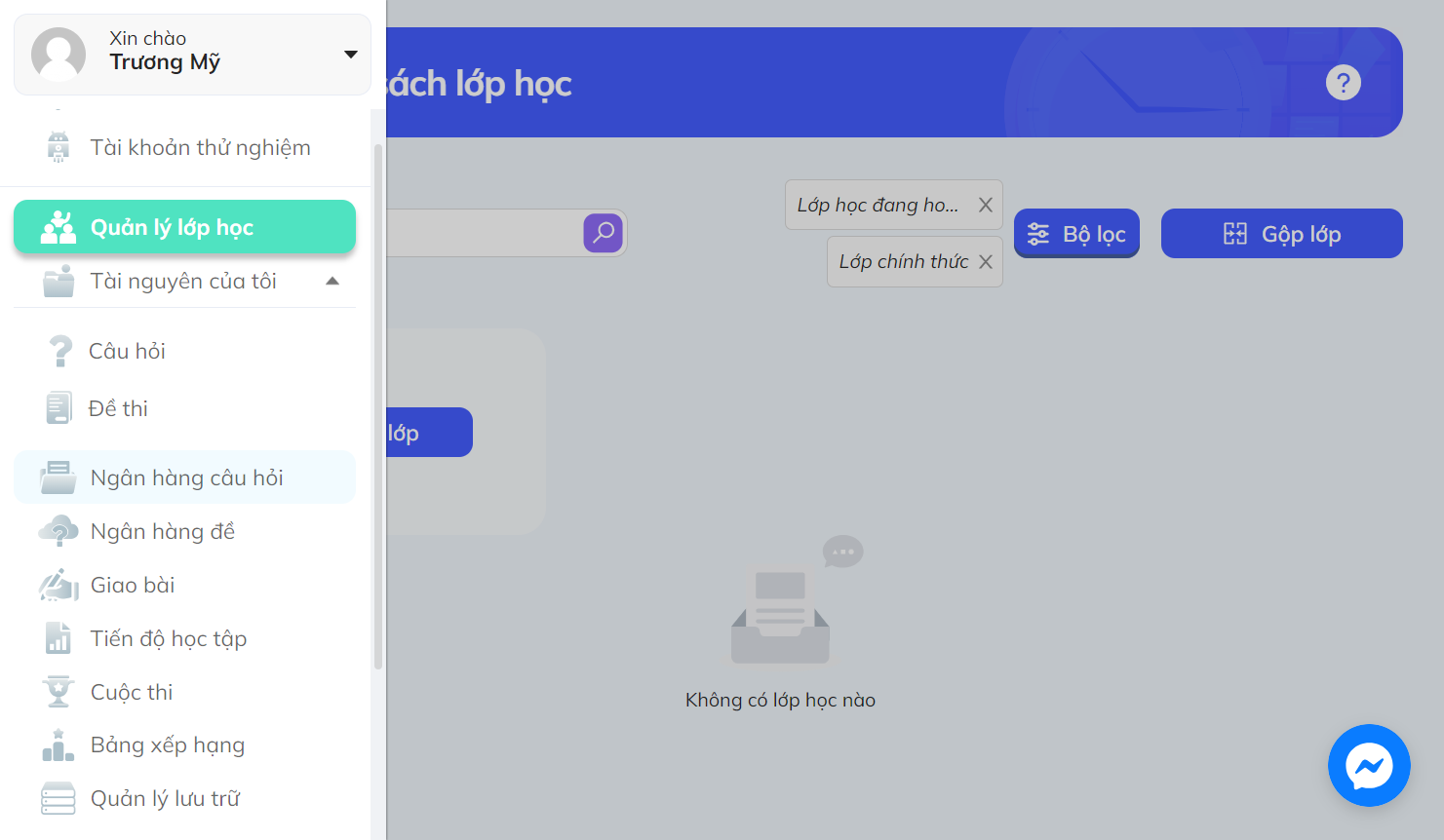Viewport: 1444px width, 840px height.
Task: Click the question mark icon beside Câu hỏi
Action: [60, 351]
